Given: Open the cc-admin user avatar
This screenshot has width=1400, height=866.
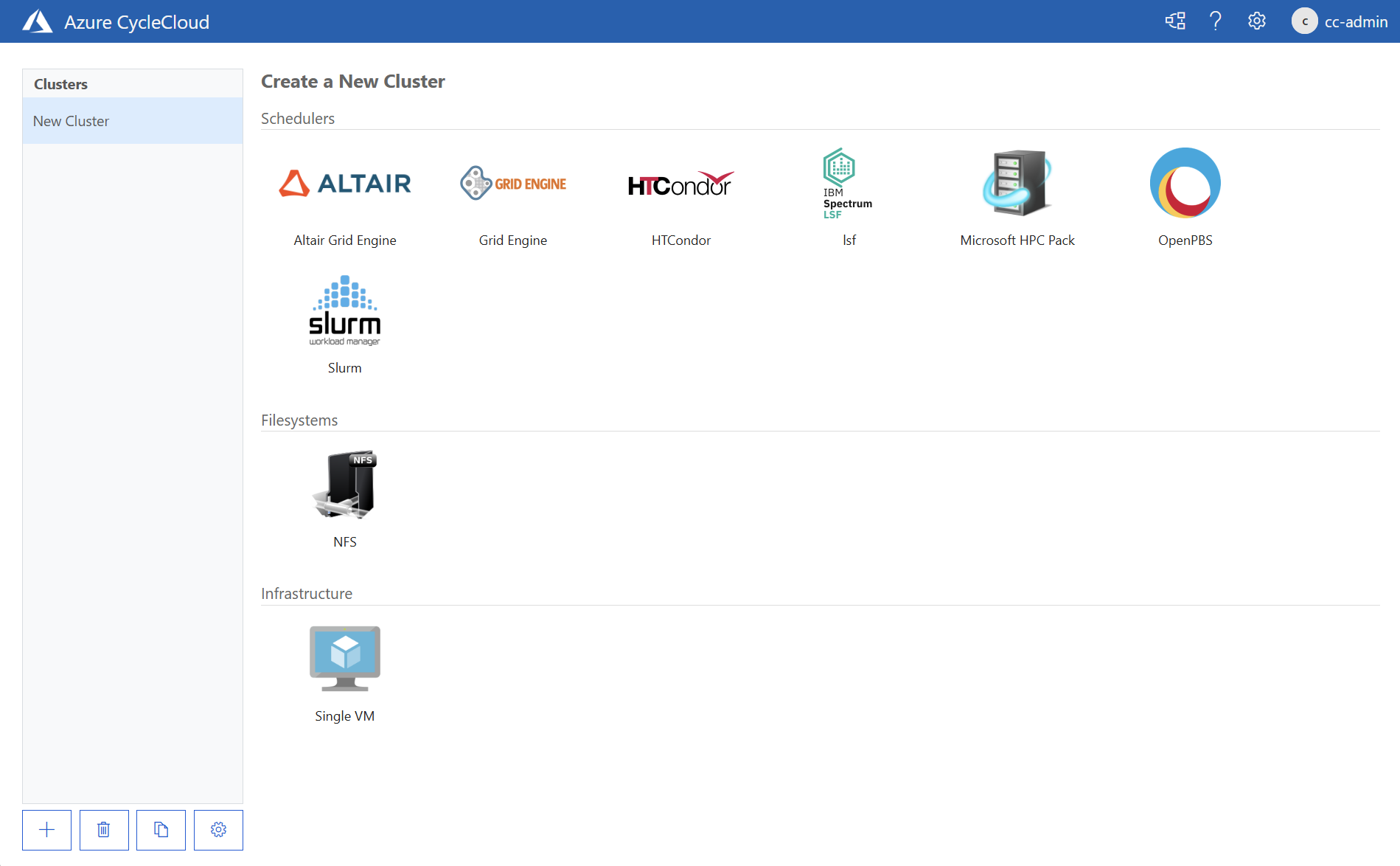Looking at the screenshot, I should [1304, 21].
